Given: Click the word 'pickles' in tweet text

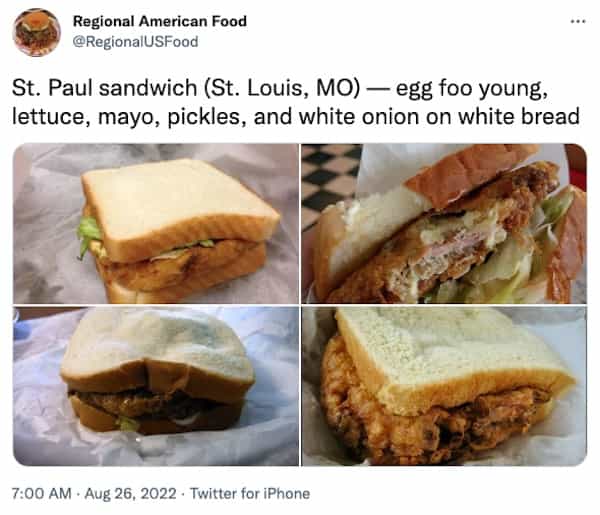Looking at the screenshot, I should point(207,117).
